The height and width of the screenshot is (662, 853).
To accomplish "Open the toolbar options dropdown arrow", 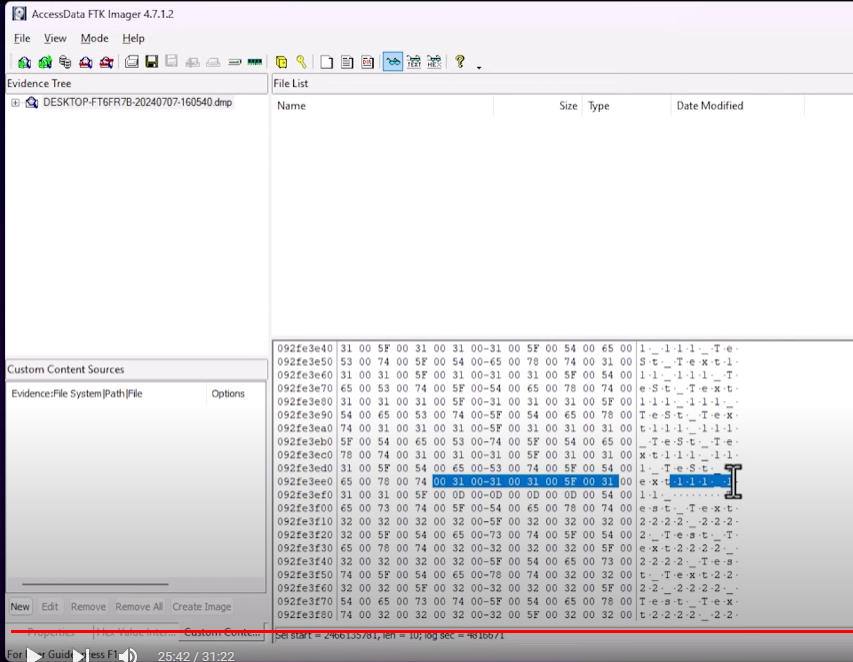I will click(x=479, y=67).
